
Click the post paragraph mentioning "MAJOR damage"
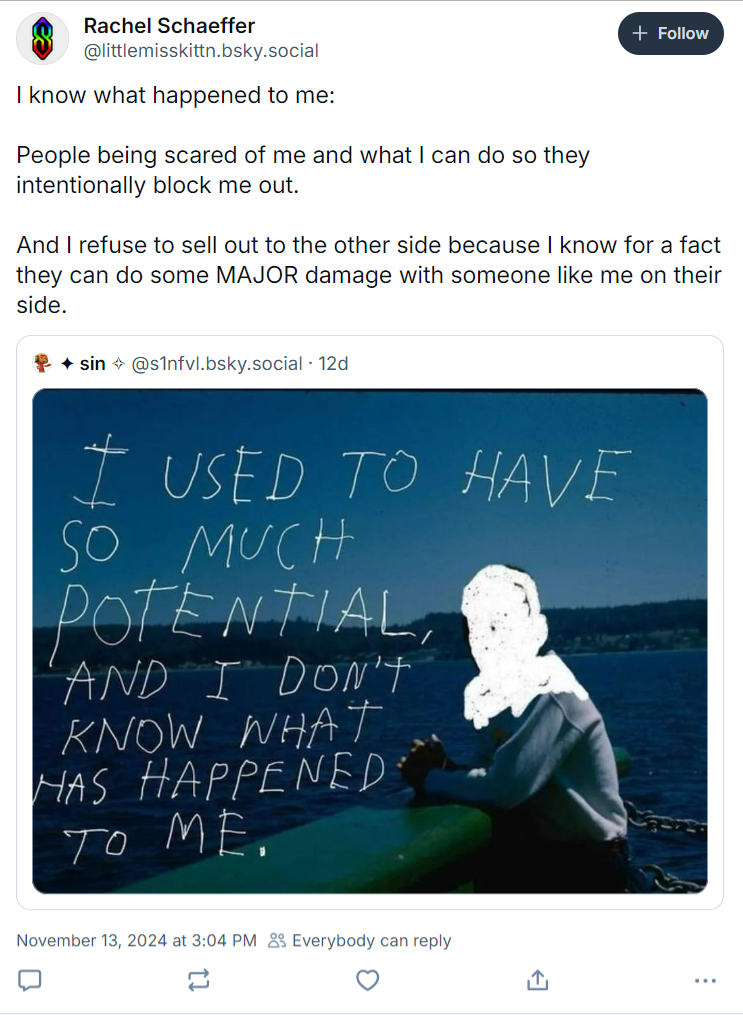368,275
